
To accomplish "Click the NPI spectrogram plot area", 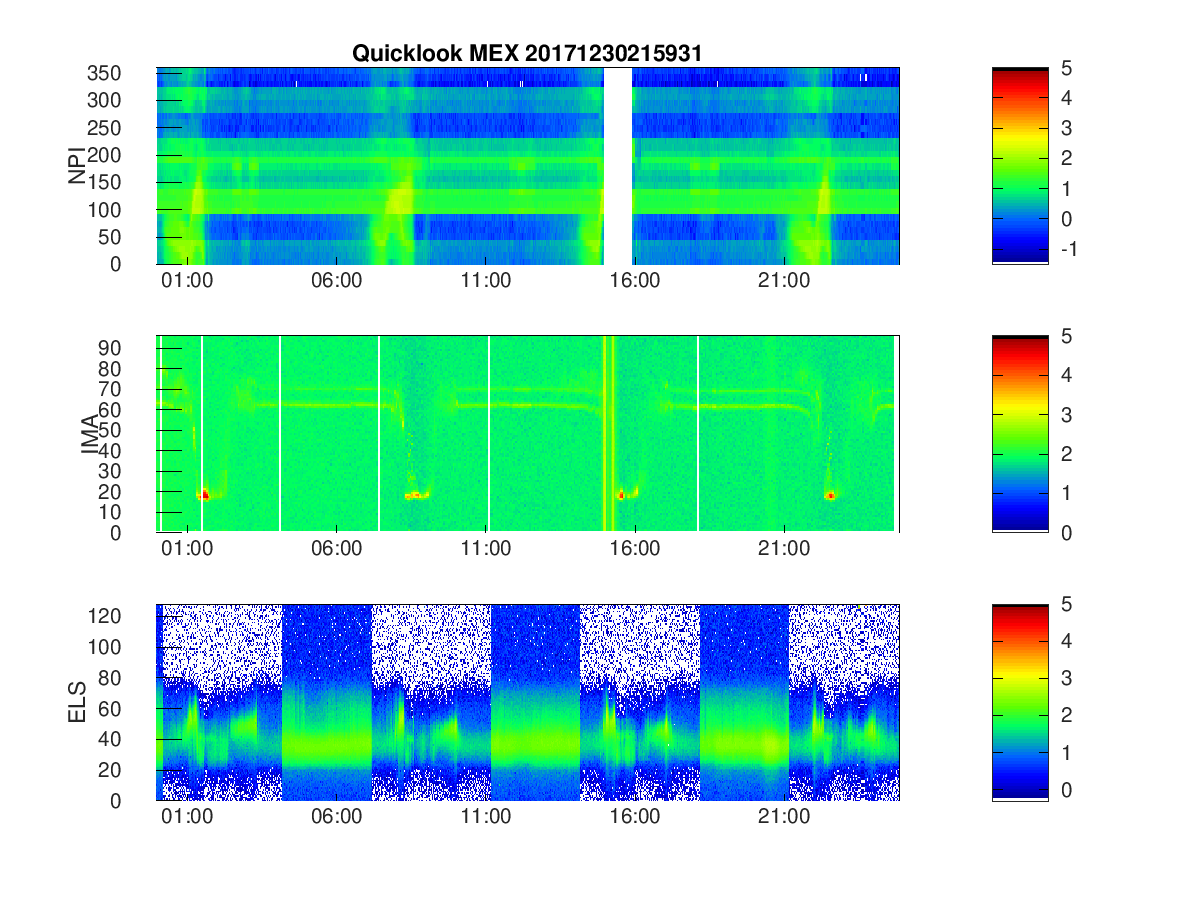I will pyautogui.click(x=528, y=166).
